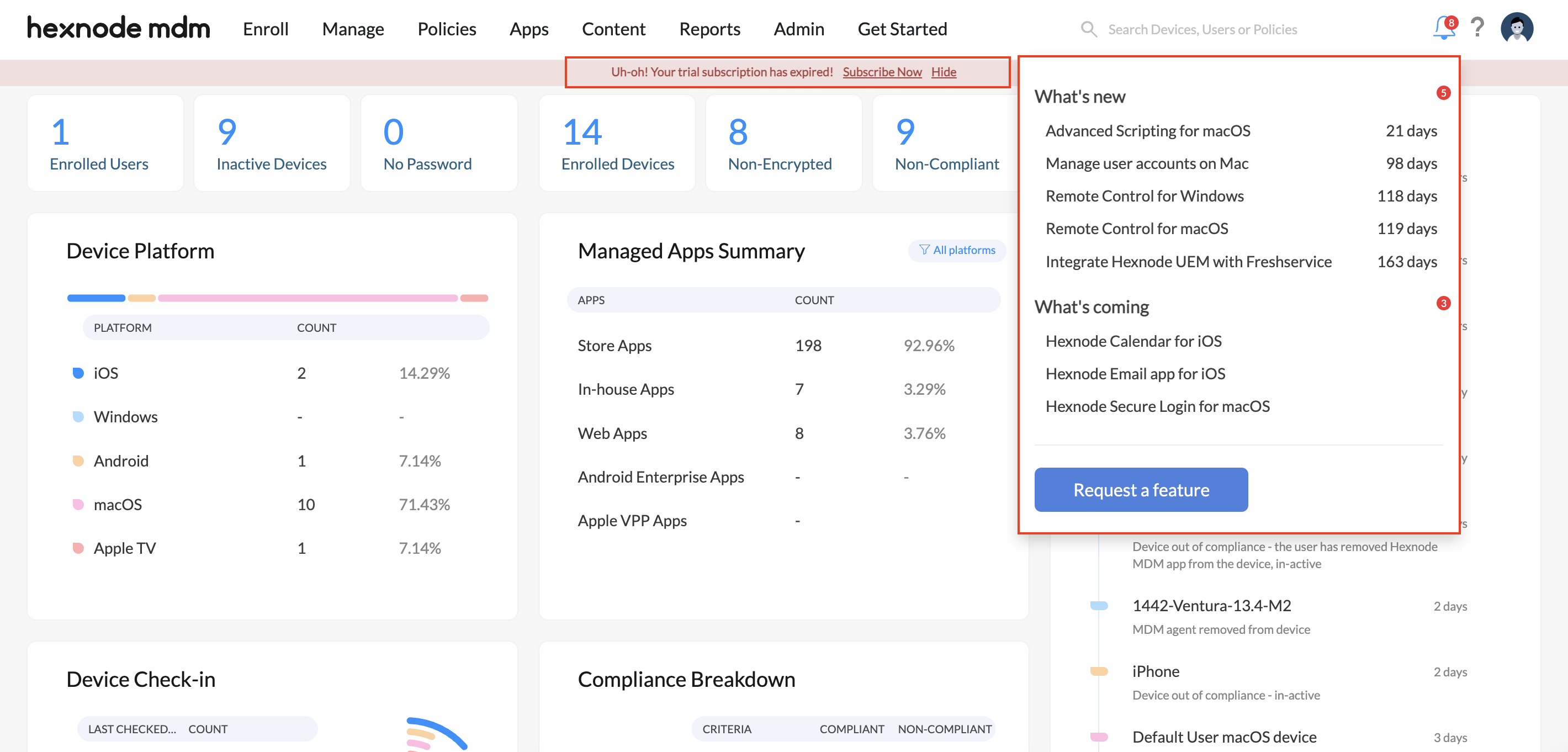Click the Store Apps row
1568x752 pixels.
pyautogui.click(x=784, y=345)
